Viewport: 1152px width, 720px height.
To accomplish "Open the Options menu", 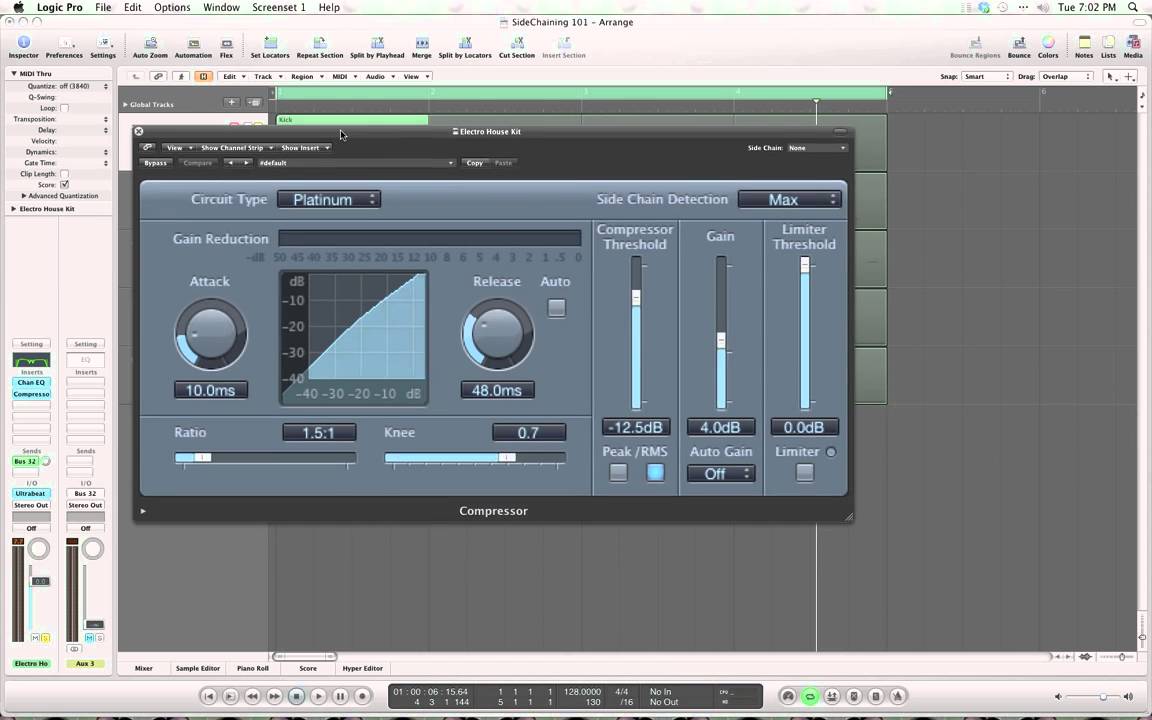I will pyautogui.click(x=172, y=7).
